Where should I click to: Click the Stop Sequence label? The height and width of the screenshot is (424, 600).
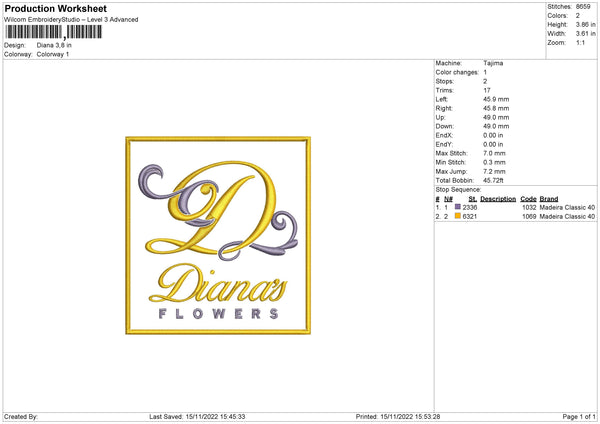[458, 190]
